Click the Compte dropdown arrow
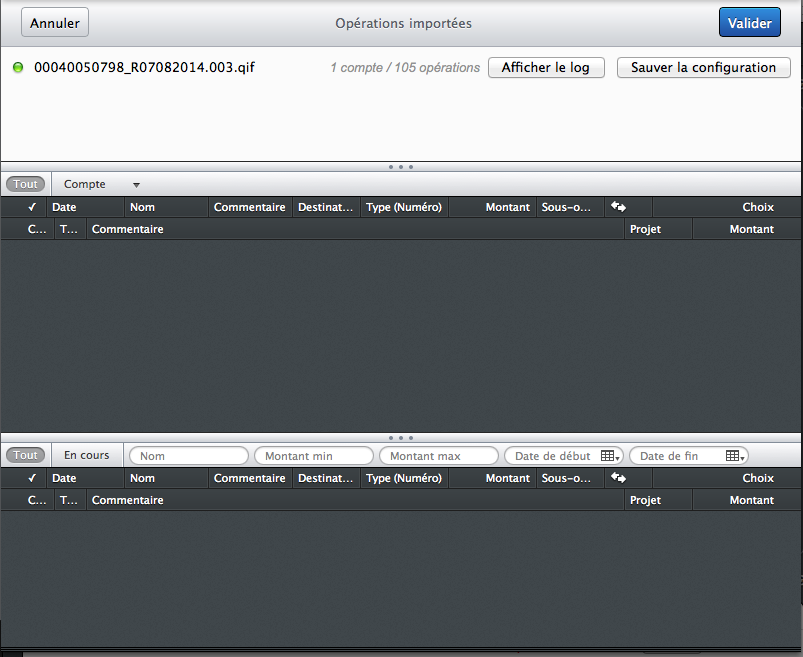The image size is (803, 657). [x=136, y=185]
